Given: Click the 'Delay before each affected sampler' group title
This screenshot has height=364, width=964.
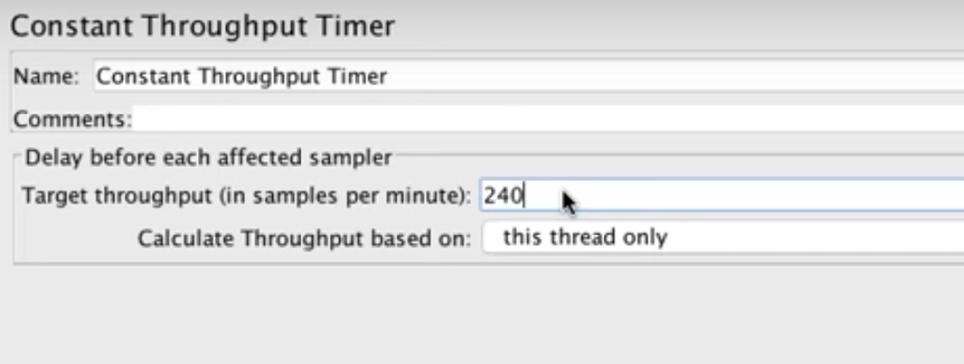Looking at the screenshot, I should click(x=208, y=158).
